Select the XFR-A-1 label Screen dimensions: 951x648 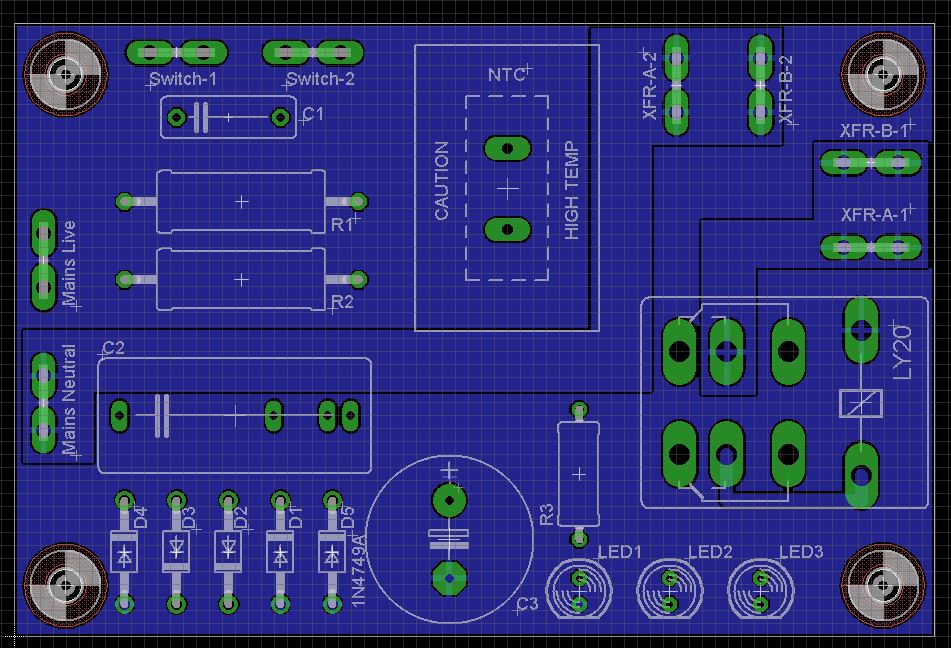(874, 215)
